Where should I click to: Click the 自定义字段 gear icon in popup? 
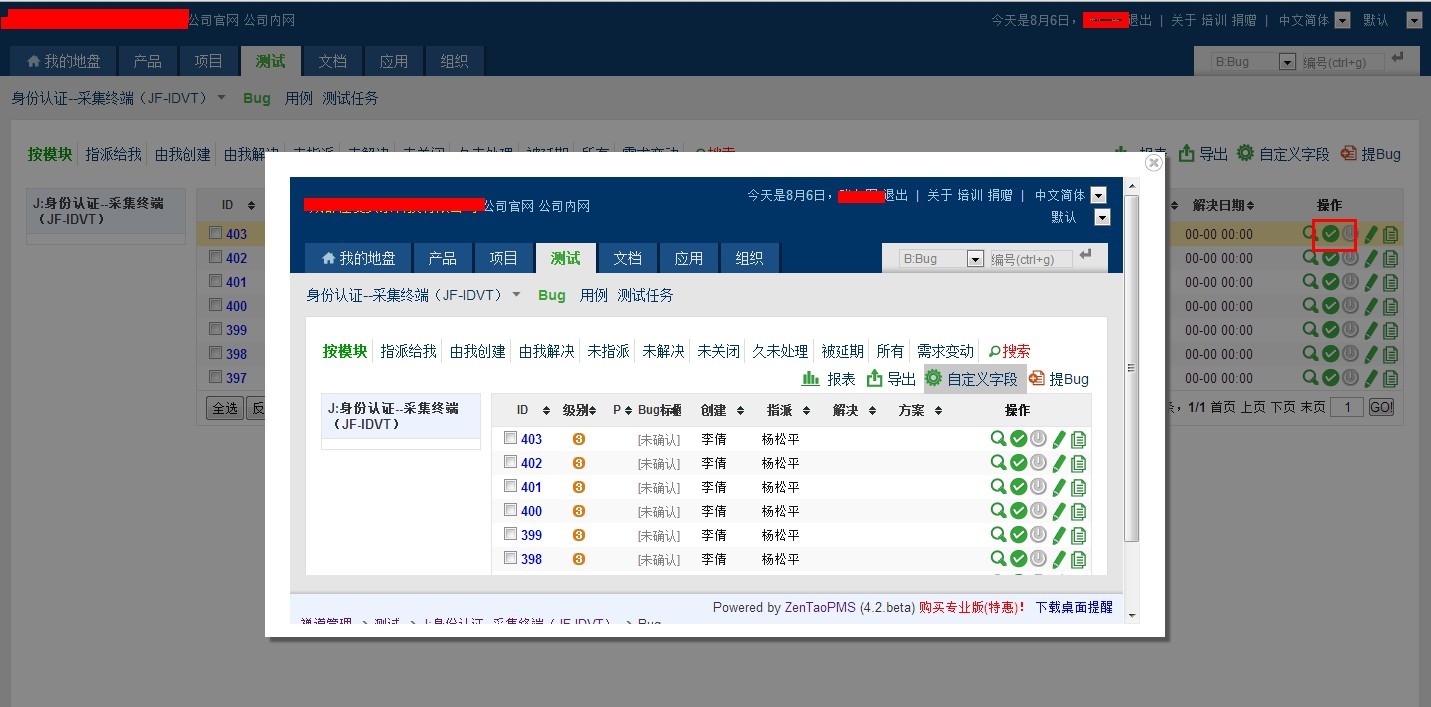click(933, 379)
